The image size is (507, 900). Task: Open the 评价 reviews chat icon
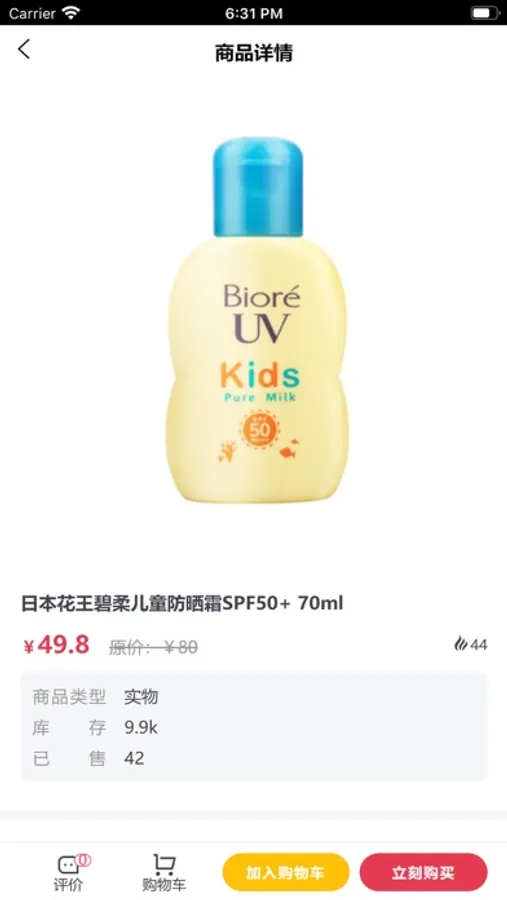68,864
